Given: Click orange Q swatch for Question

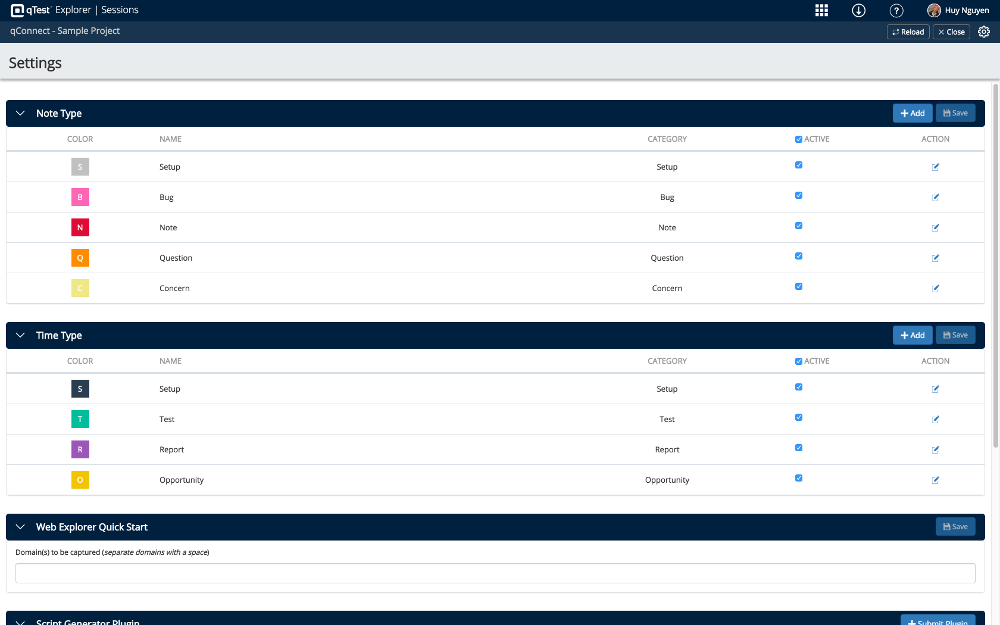Looking at the screenshot, I should coord(80,258).
